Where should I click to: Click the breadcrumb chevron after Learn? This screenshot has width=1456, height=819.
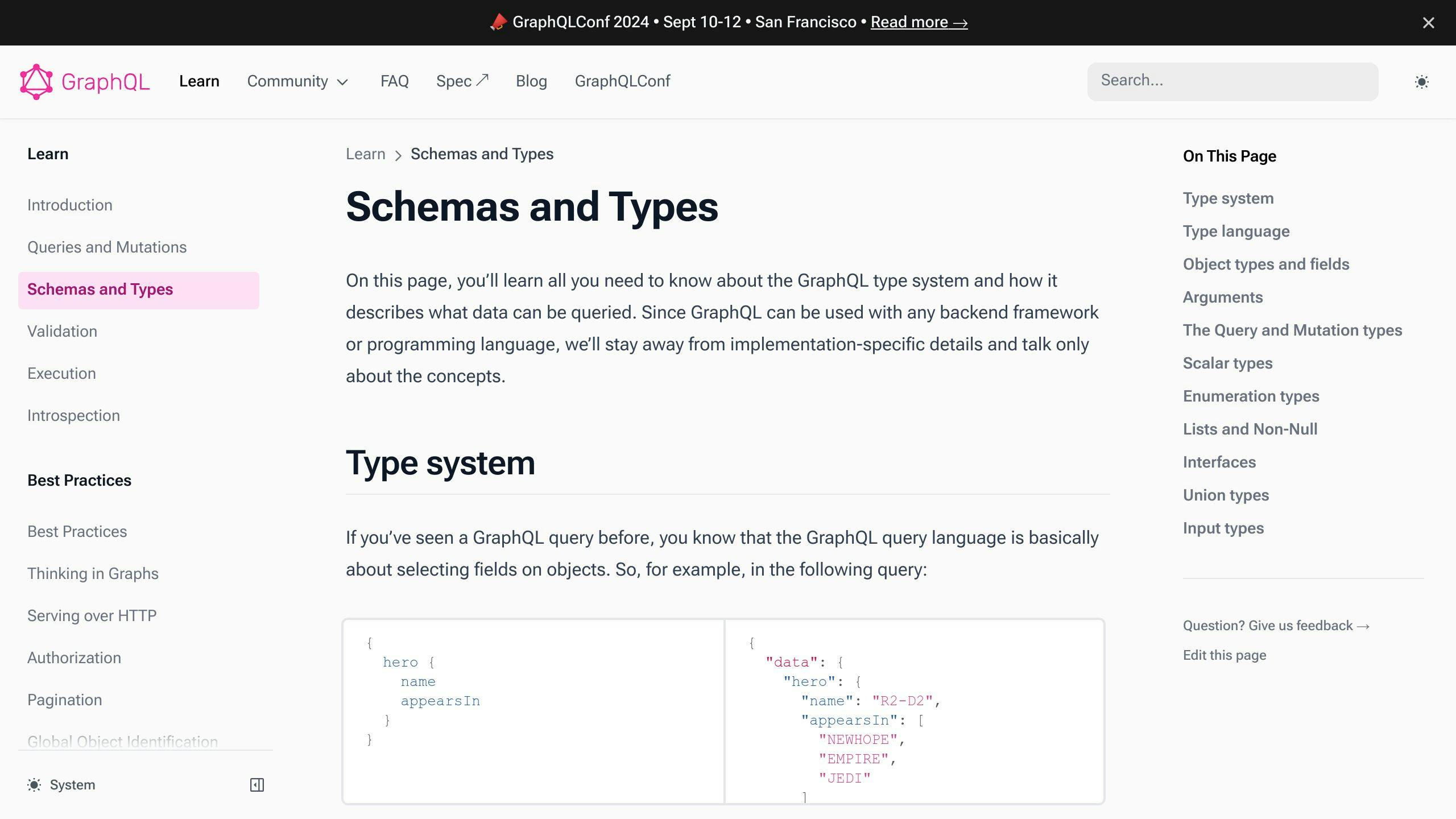[x=397, y=155]
